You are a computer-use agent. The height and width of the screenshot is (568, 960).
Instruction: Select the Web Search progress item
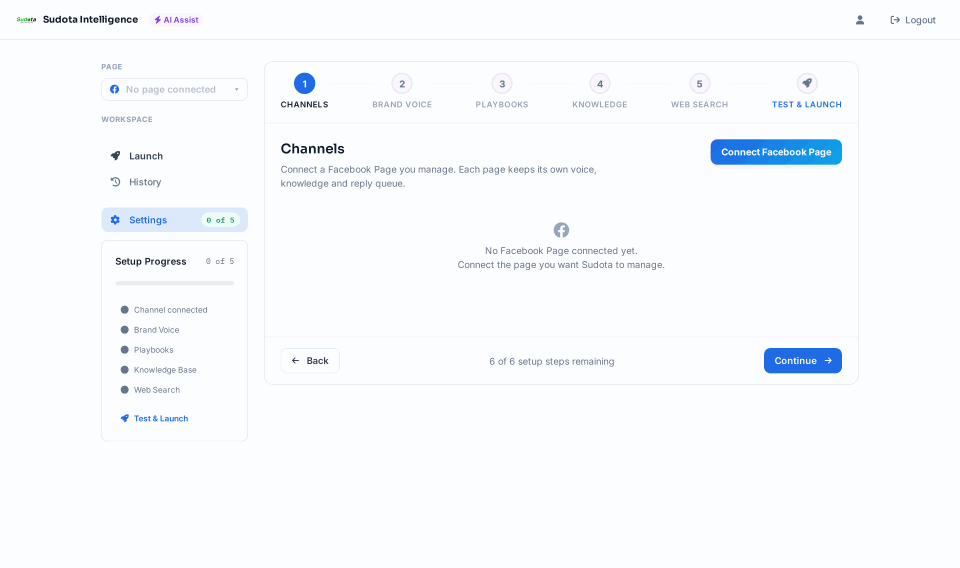coord(151,390)
